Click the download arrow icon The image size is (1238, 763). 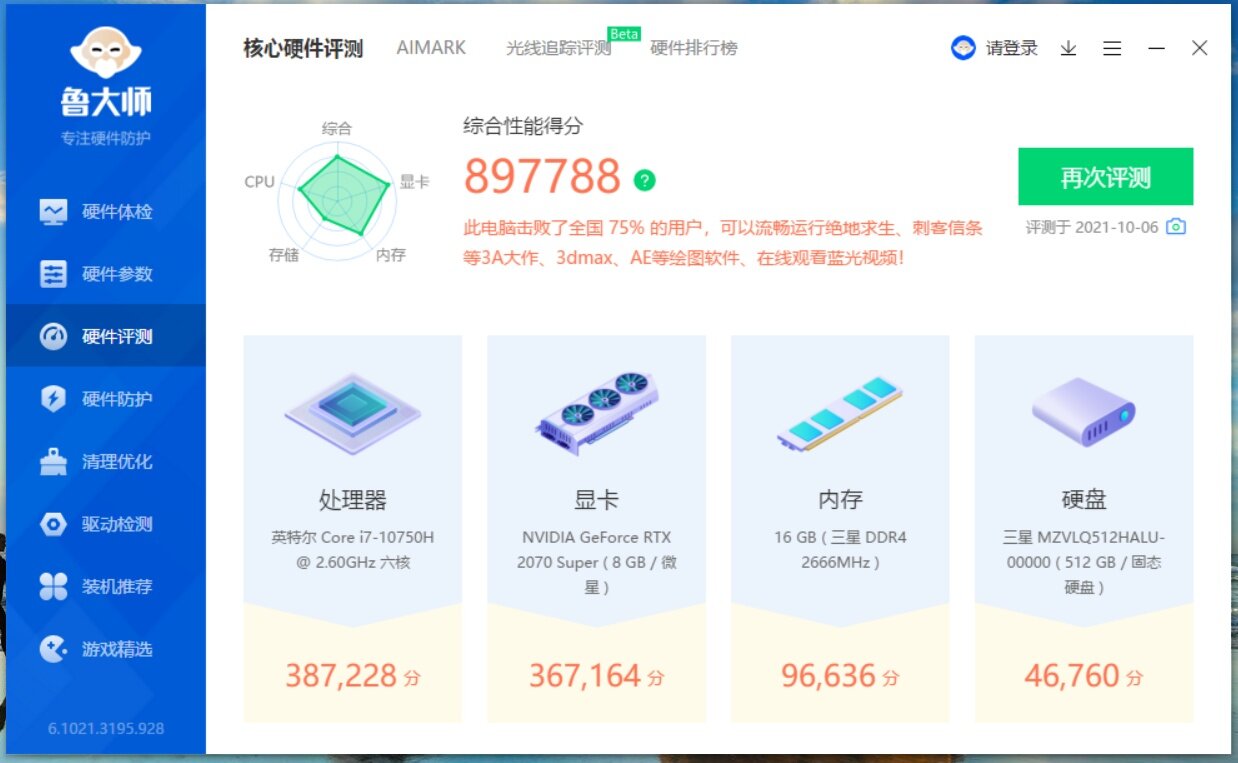1068,48
